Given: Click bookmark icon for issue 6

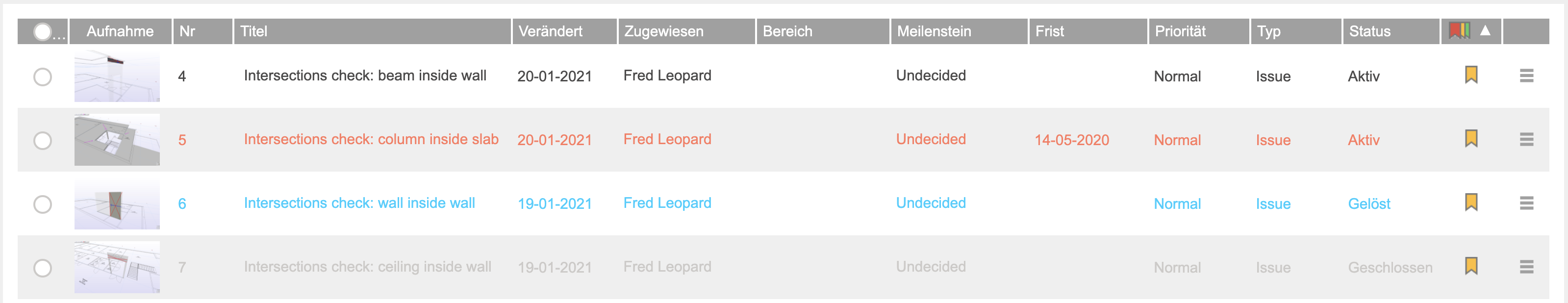Looking at the screenshot, I should point(1470,202).
